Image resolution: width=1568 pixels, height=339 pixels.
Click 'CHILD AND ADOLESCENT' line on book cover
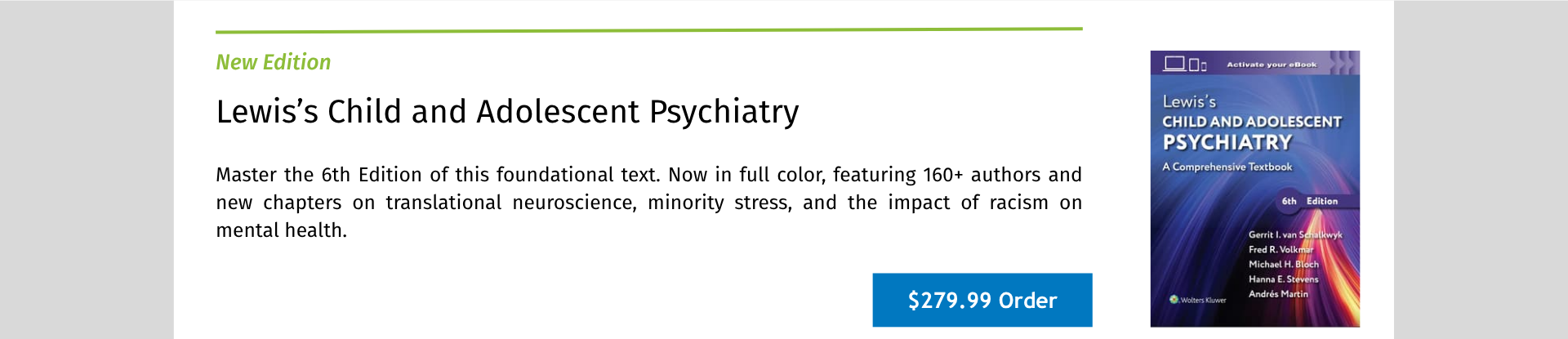[1251, 122]
